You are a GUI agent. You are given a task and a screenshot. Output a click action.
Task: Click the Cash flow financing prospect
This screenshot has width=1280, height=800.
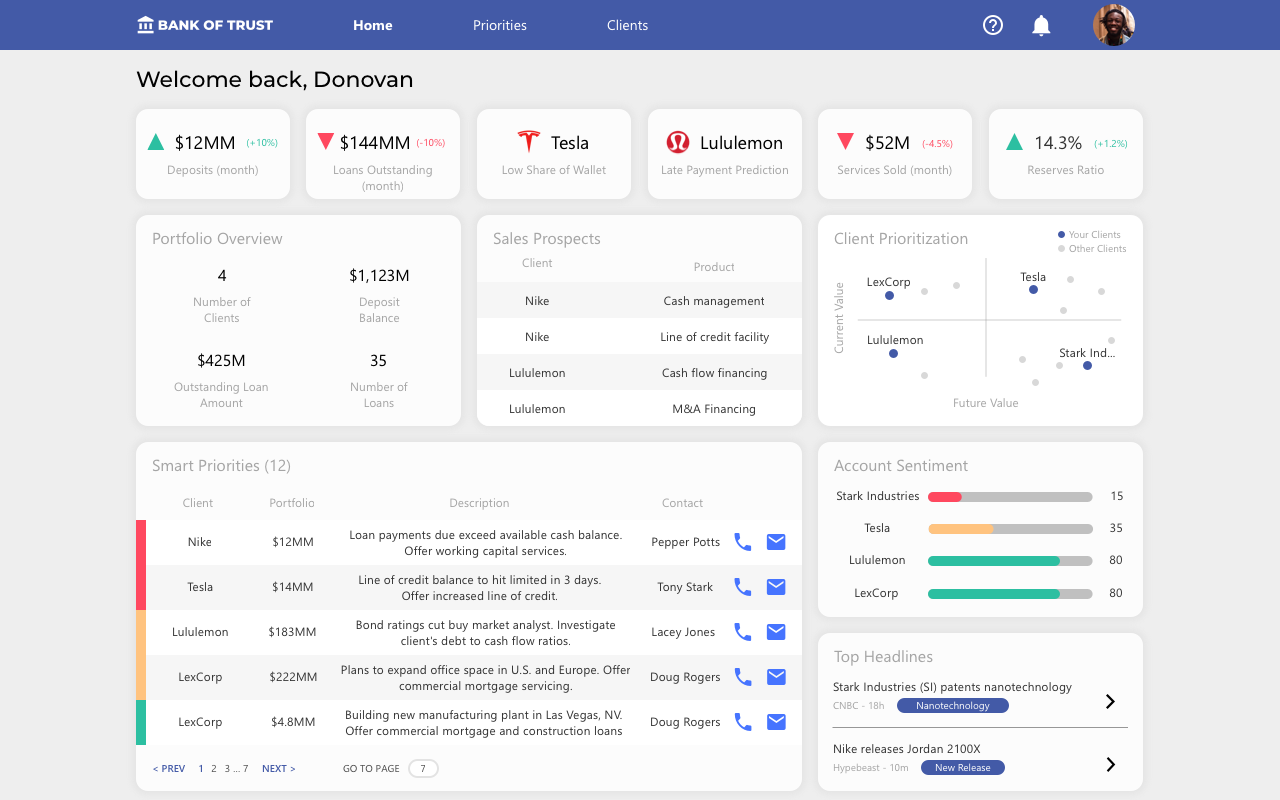tap(639, 373)
